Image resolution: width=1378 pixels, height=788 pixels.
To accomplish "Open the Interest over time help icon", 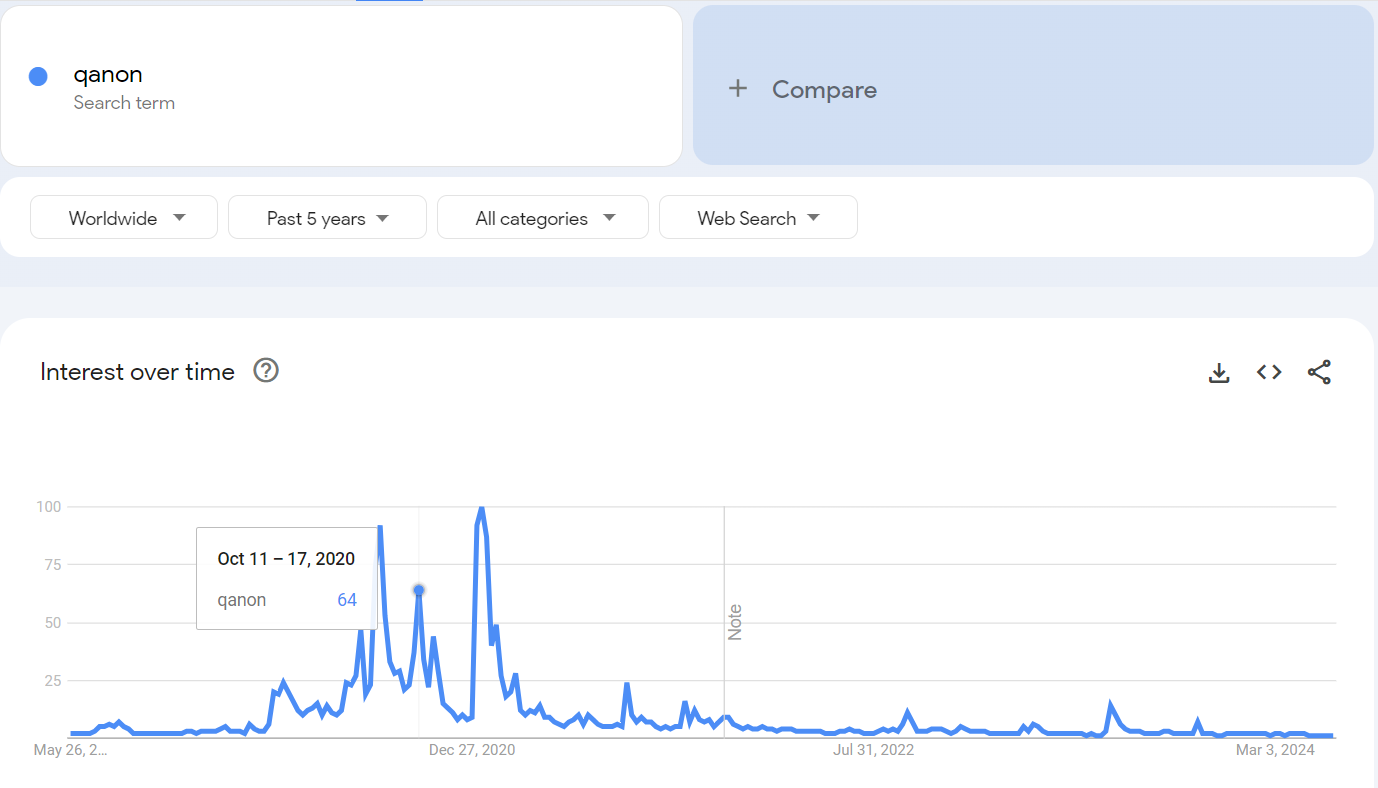I will [x=266, y=371].
